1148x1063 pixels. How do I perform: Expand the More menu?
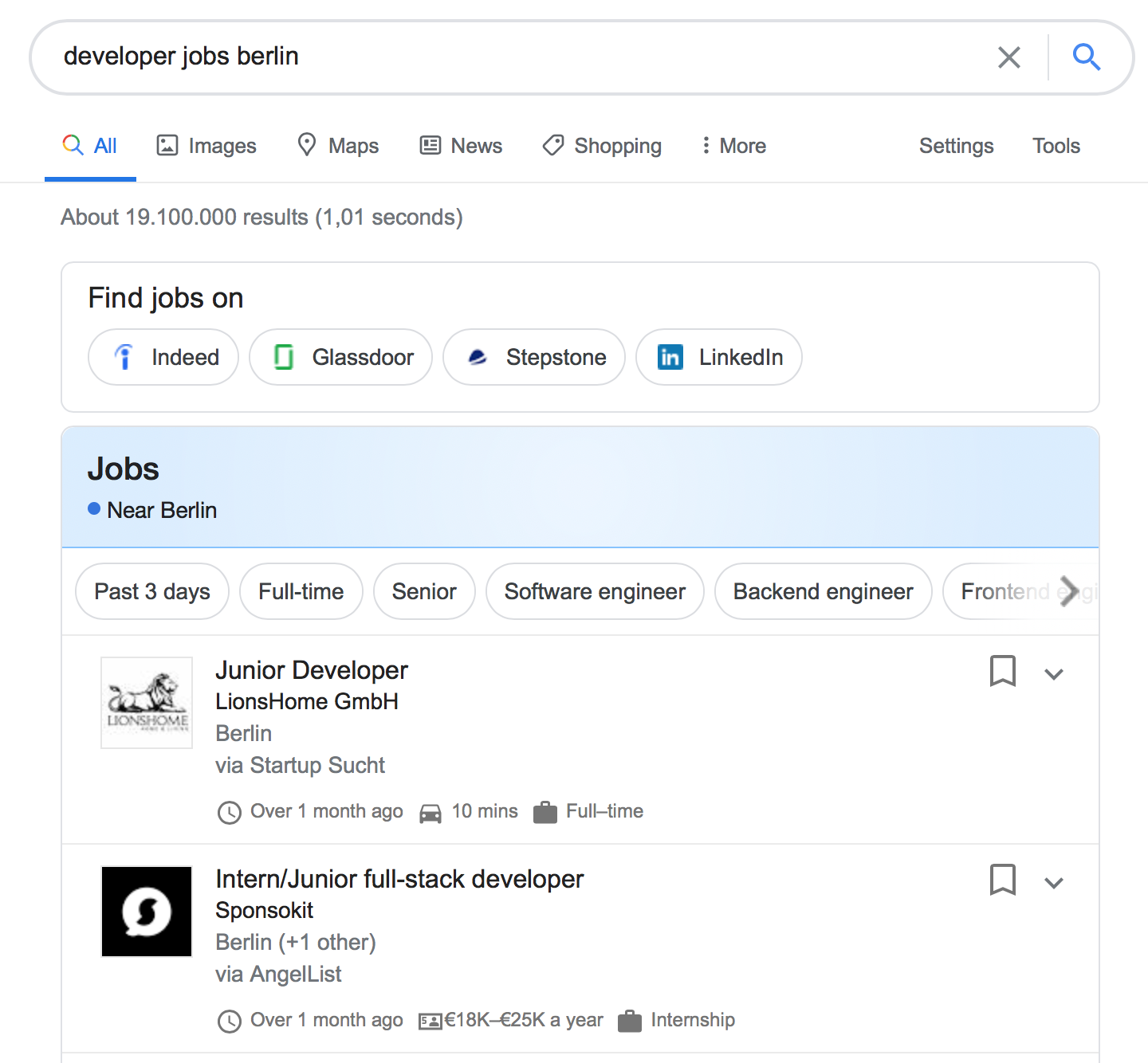[x=733, y=146]
